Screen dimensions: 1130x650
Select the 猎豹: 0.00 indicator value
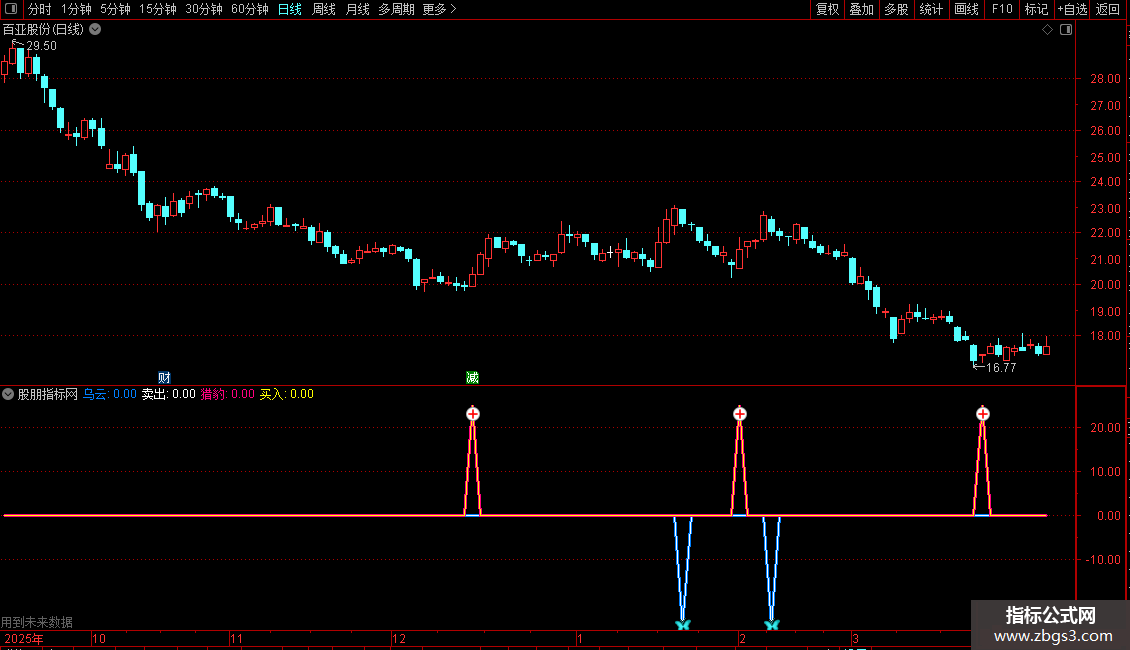tap(227, 394)
